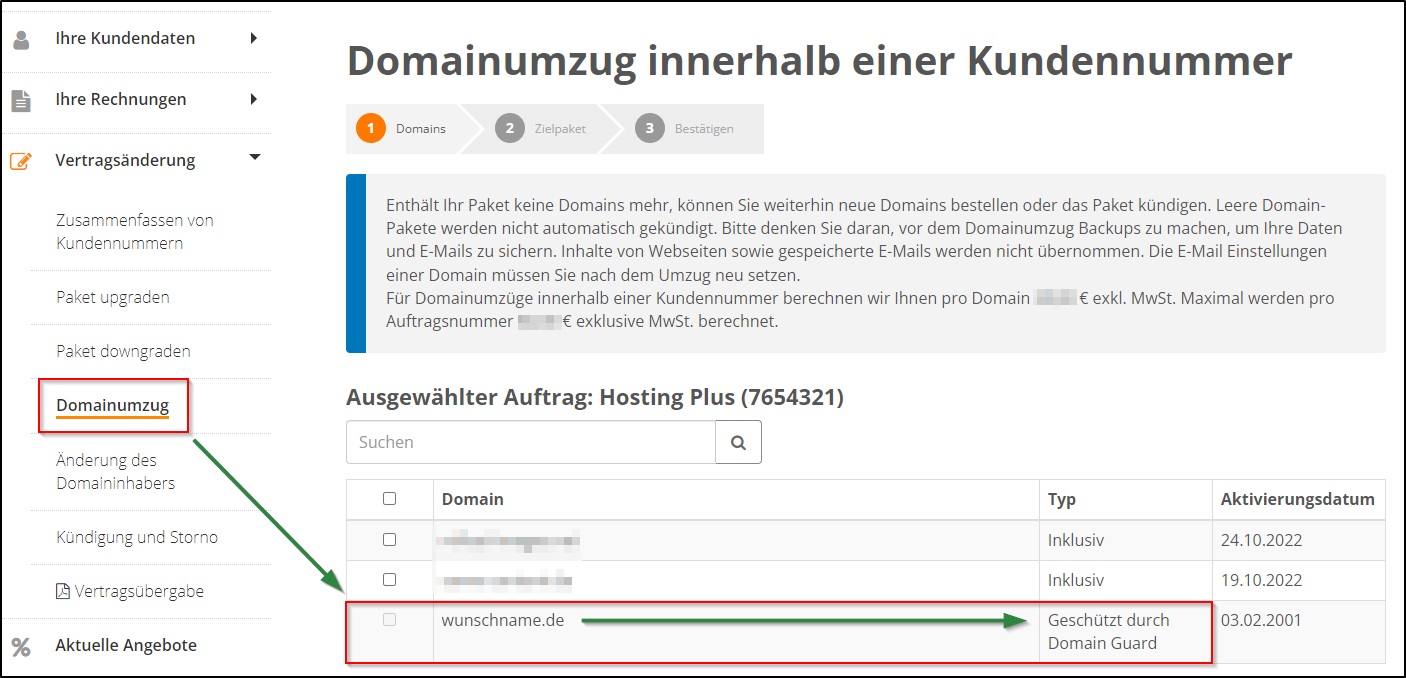Image resolution: width=1406 pixels, height=678 pixels.
Task: Click into the Suchen search field
Action: pos(531,442)
